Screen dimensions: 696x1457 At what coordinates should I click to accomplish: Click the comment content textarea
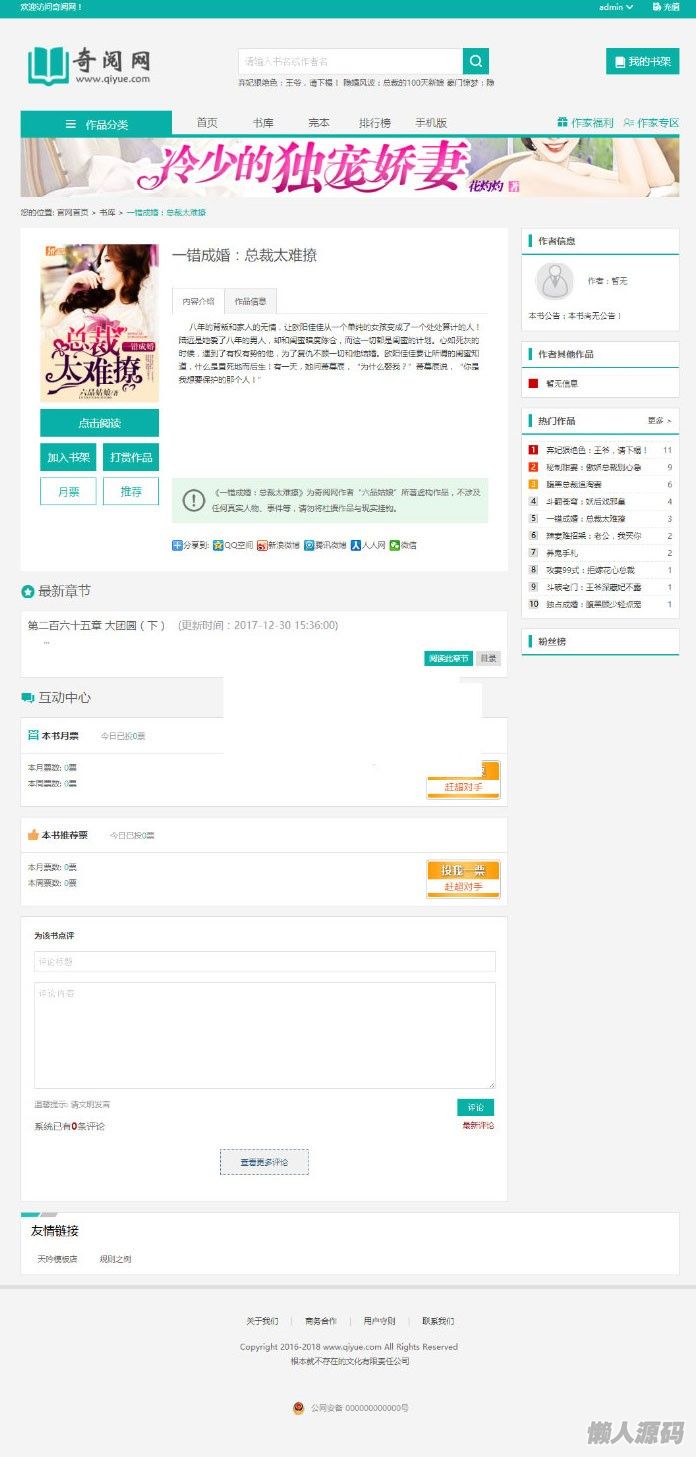coord(264,1035)
